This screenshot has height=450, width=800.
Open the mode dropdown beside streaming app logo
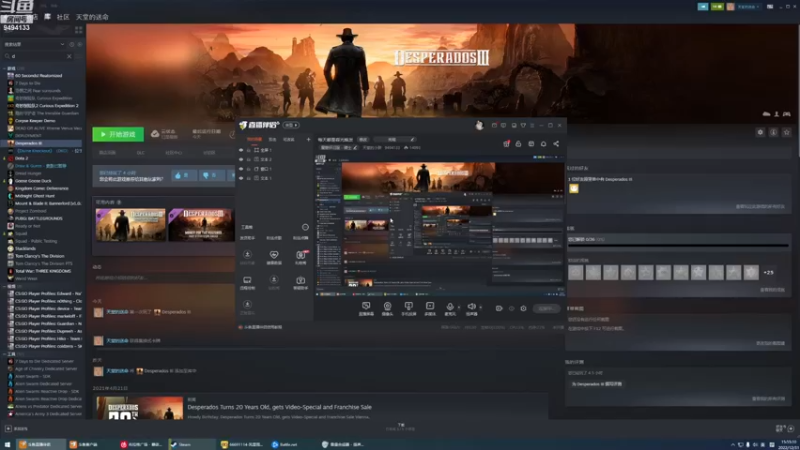(291, 125)
